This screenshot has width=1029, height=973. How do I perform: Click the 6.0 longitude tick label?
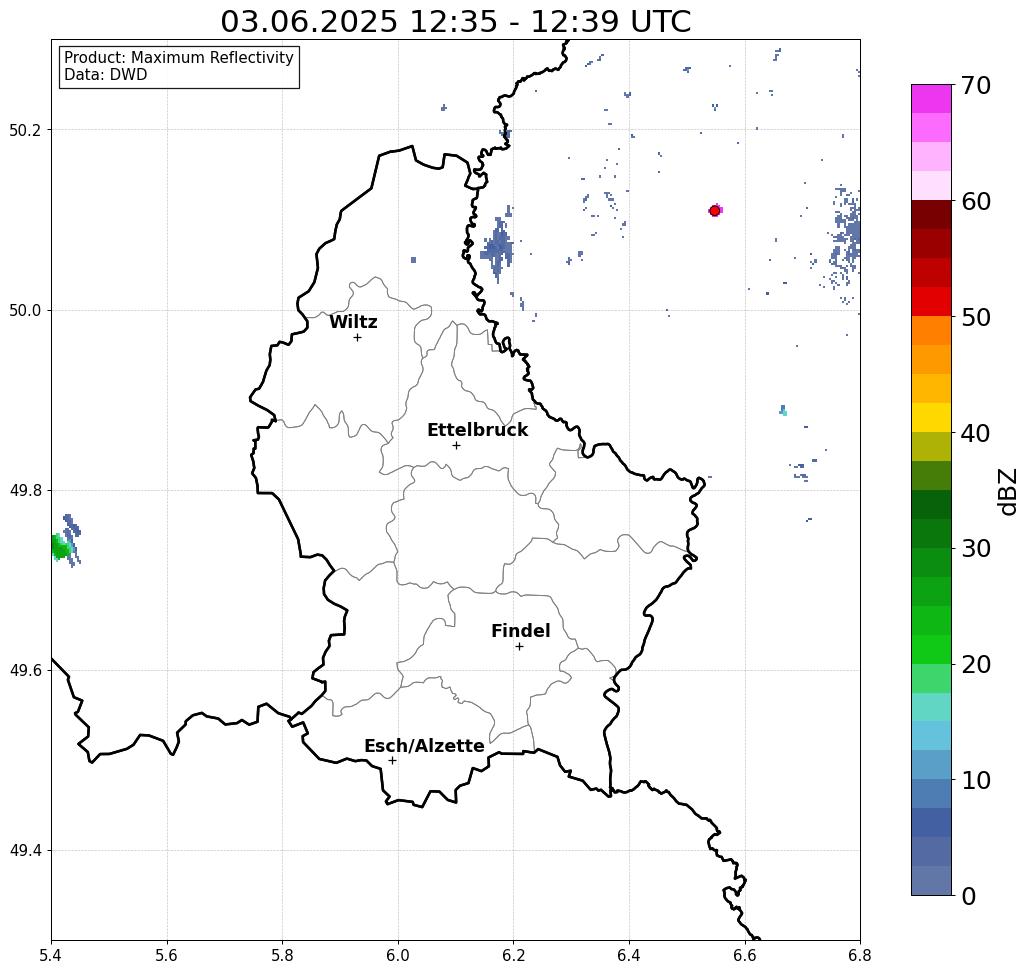tap(398, 955)
